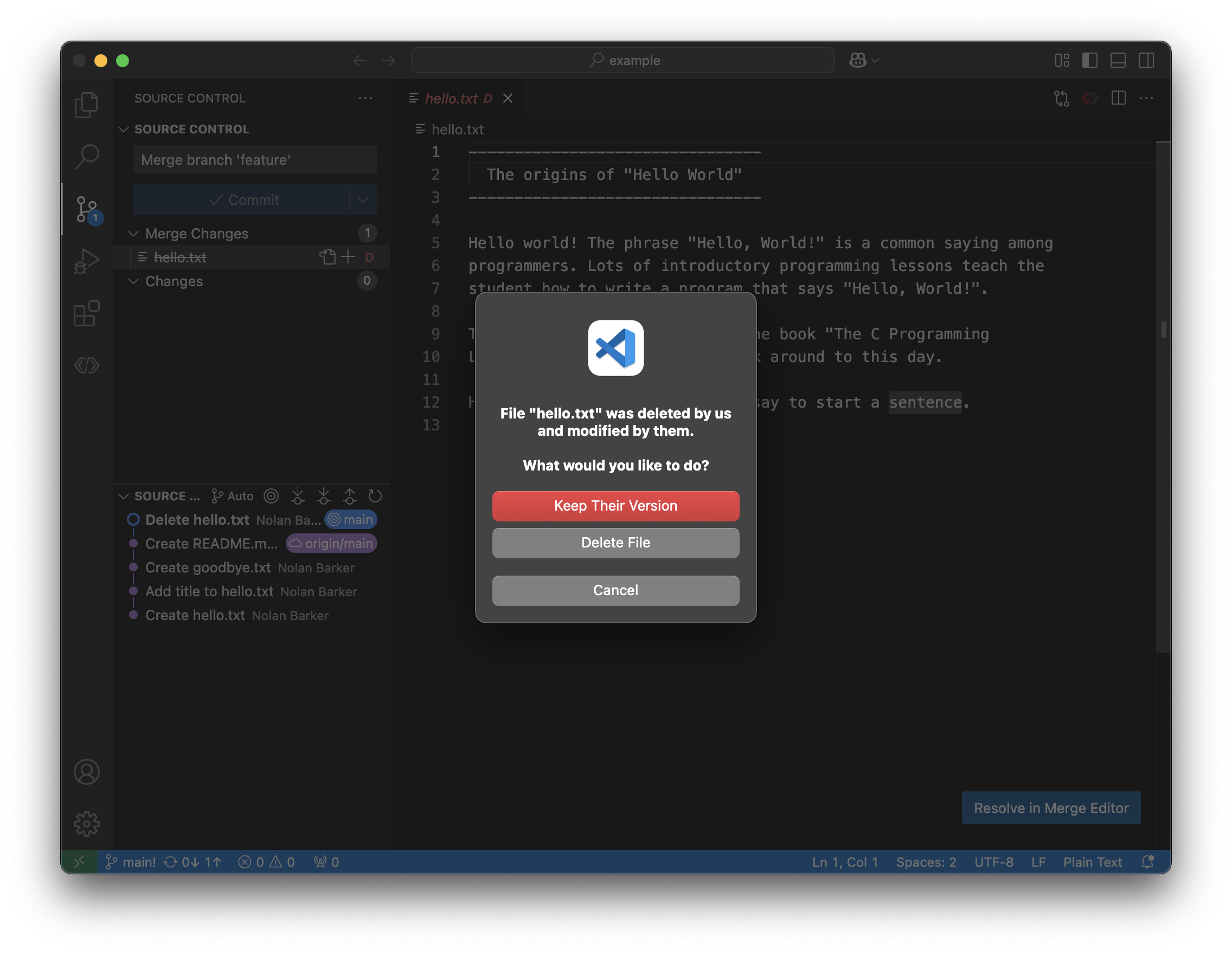Click Resolve in Merge Editor button

click(x=1051, y=808)
